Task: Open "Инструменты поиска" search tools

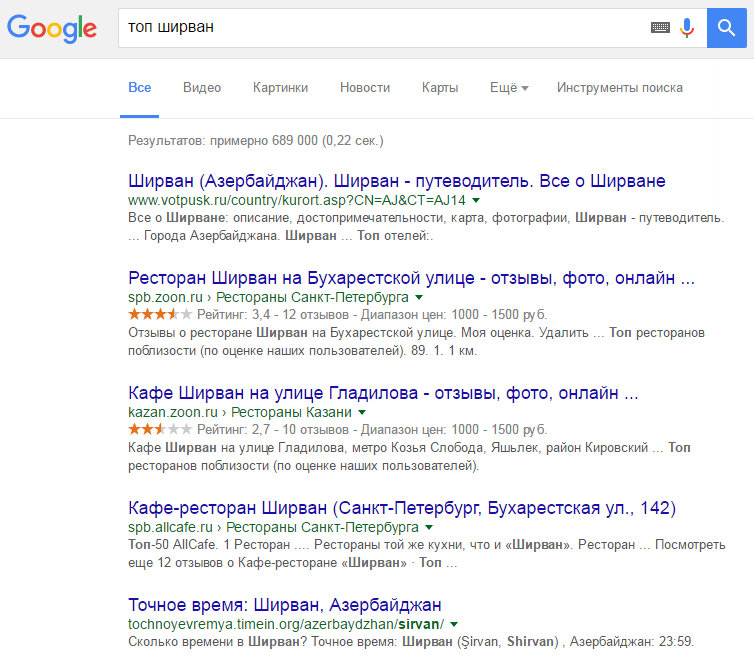Action: pyautogui.click(x=620, y=88)
